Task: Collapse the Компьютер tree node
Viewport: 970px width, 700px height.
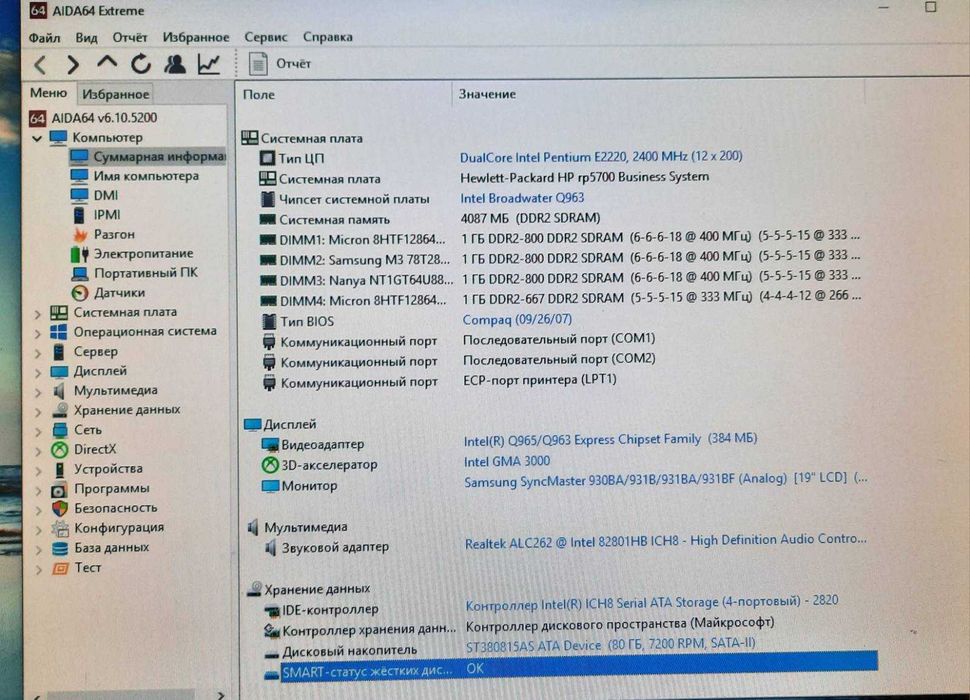Action: 37,138
